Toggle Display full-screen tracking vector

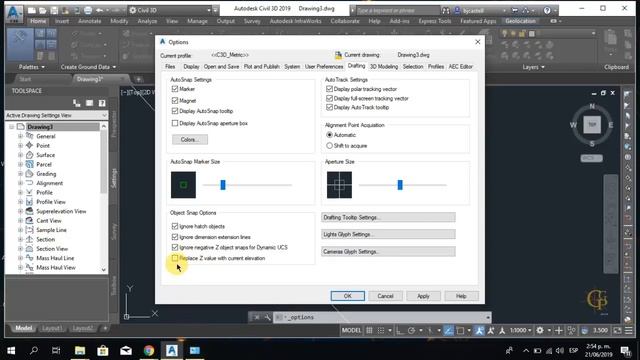[x=329, y=98]
